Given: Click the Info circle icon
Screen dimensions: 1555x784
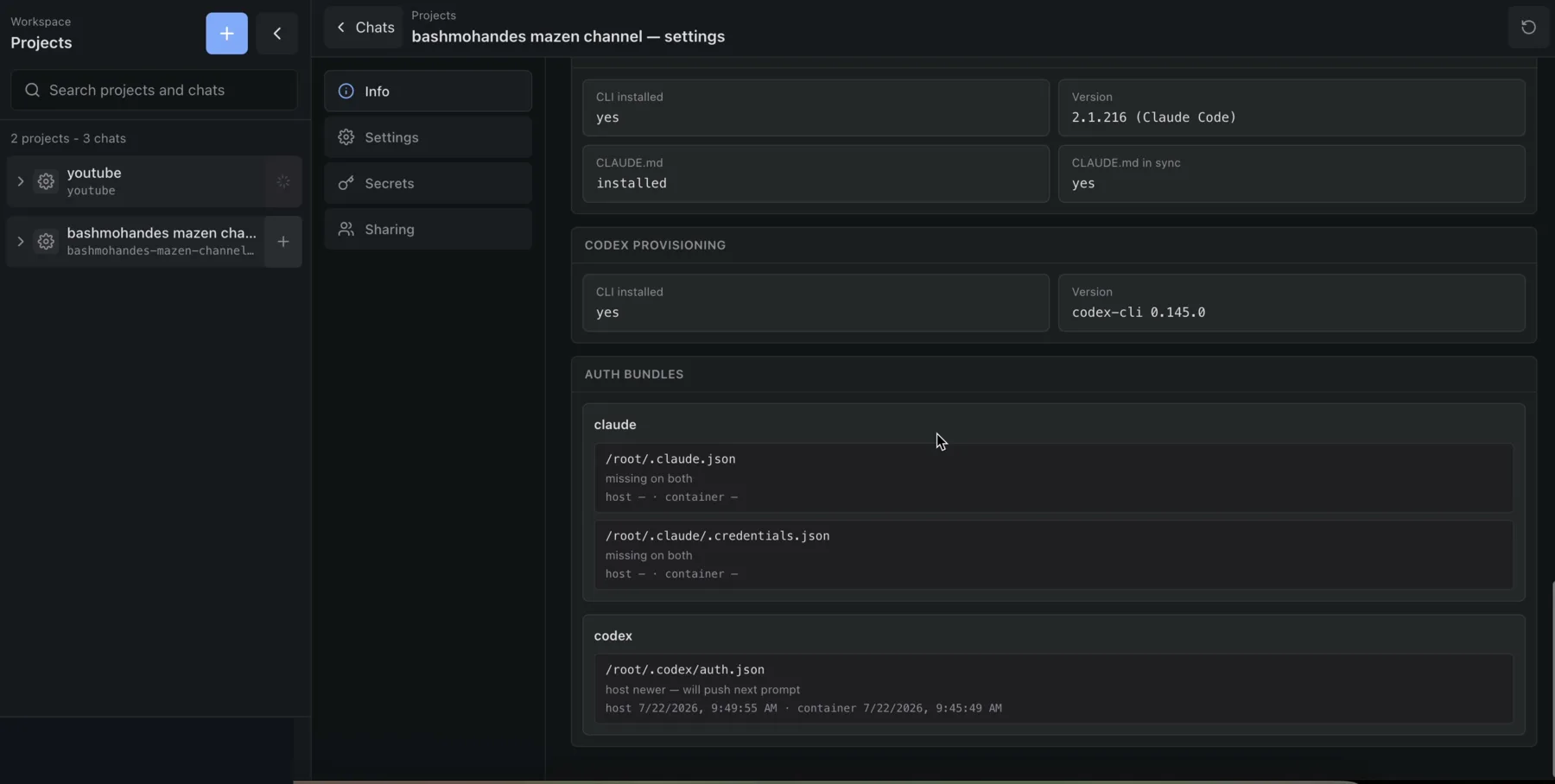Looking at the screenshot, I should (x=346, y=91).
